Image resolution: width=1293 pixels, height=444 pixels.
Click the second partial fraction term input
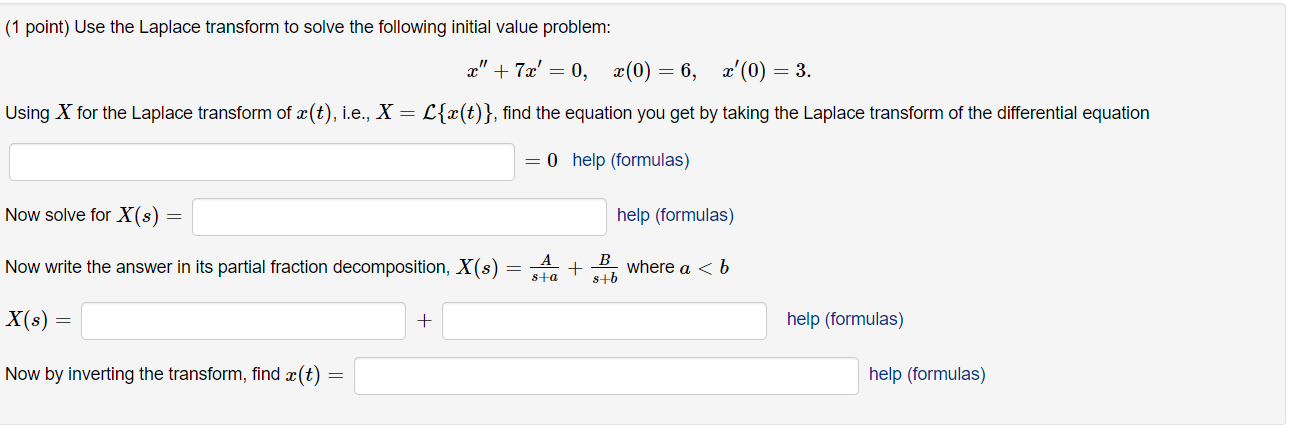coord(604,320)
